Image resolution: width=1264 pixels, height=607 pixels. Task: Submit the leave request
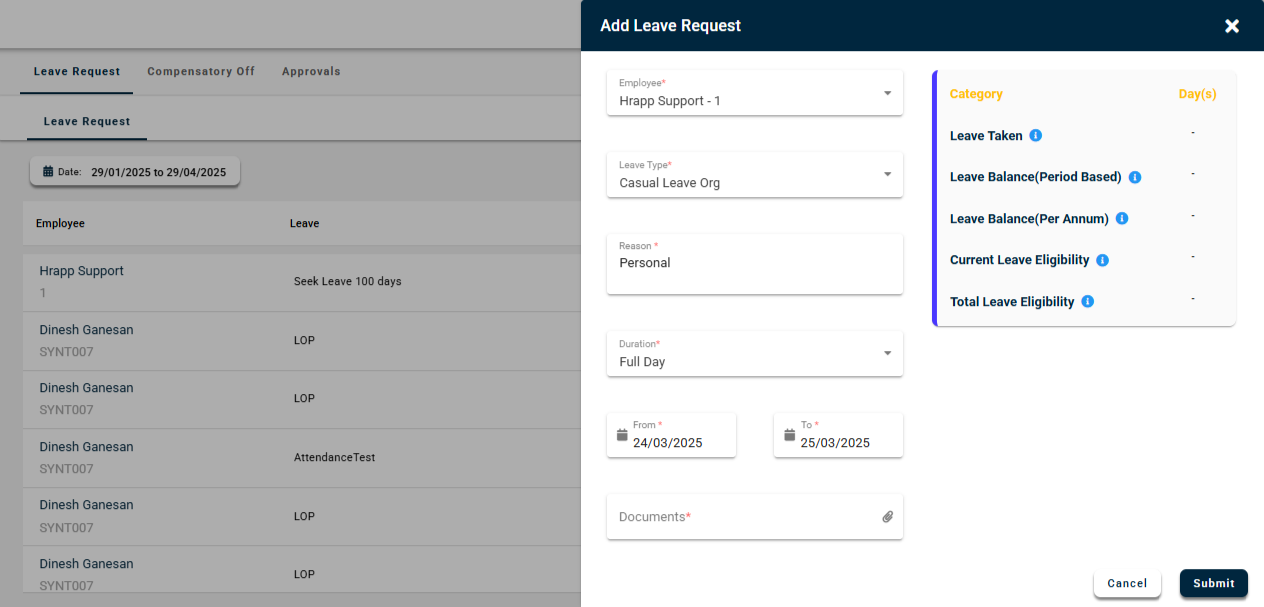tap(1213, 583)
